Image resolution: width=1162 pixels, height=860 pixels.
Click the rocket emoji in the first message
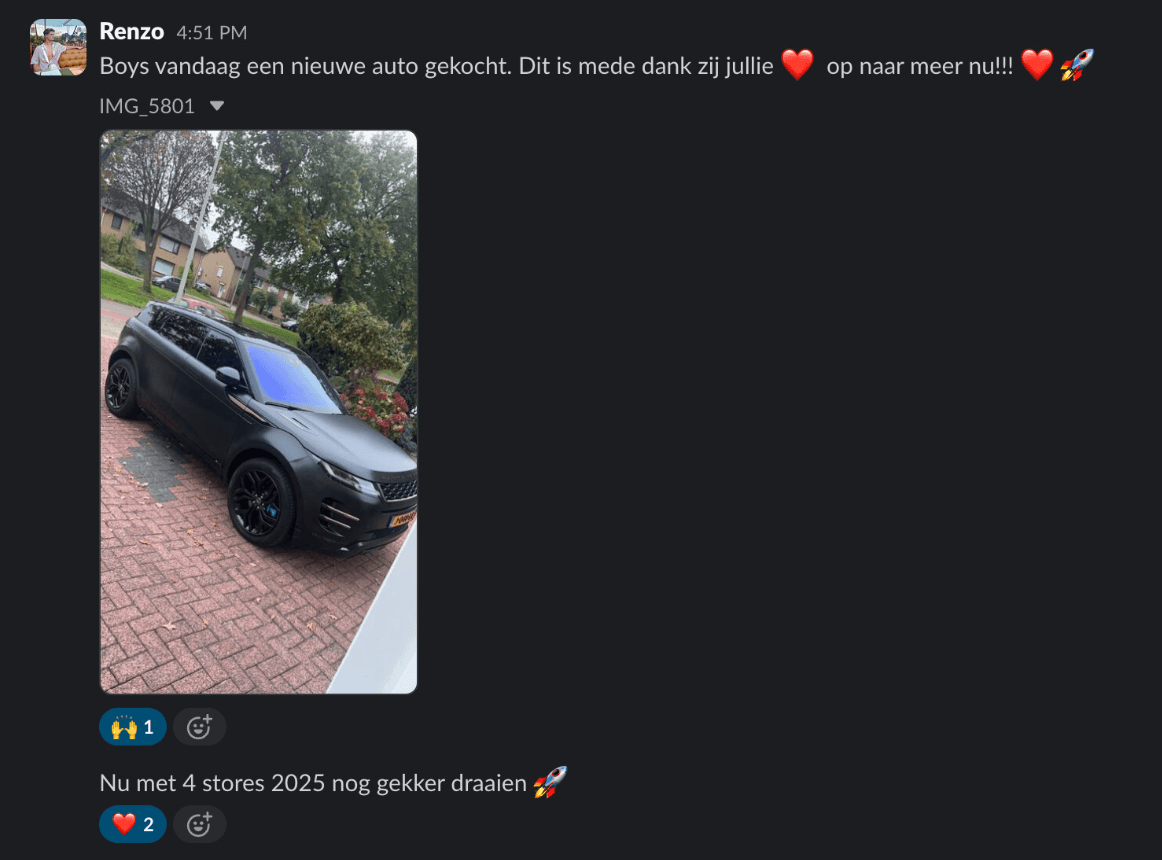click(x=1077, y=65)
